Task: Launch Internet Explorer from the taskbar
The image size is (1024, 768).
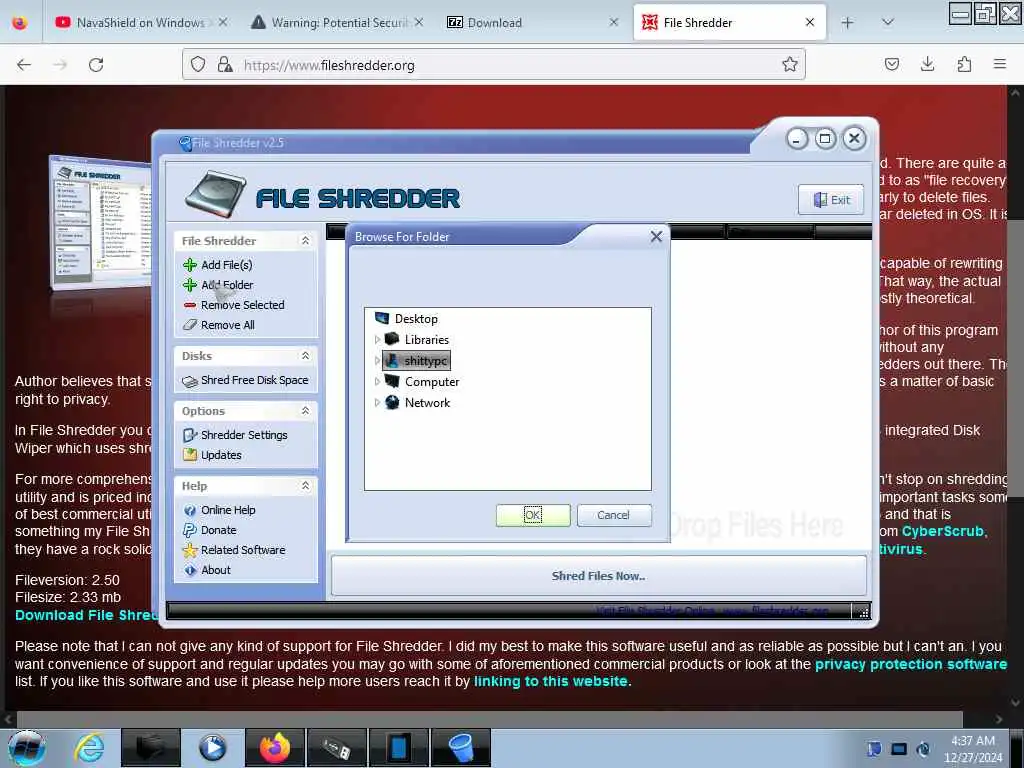Action: pyautogui.click(x=89, y=748)
